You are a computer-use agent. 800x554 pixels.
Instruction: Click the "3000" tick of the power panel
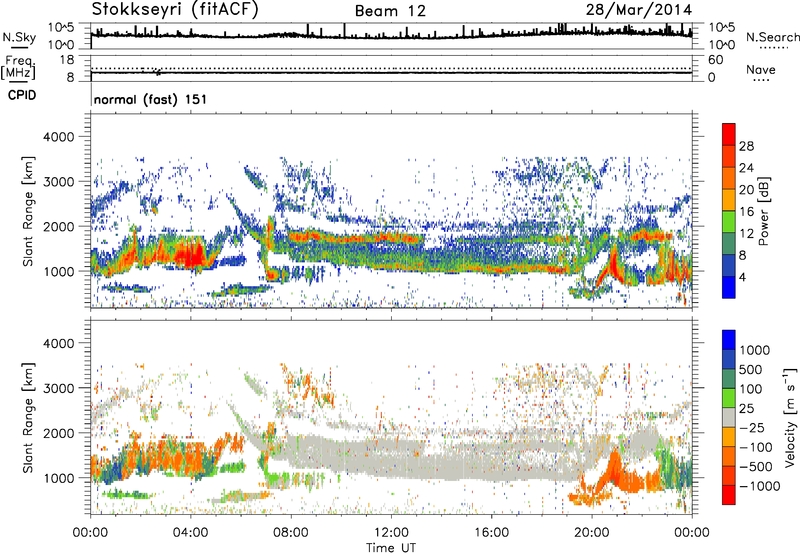(x=58, y=182)
